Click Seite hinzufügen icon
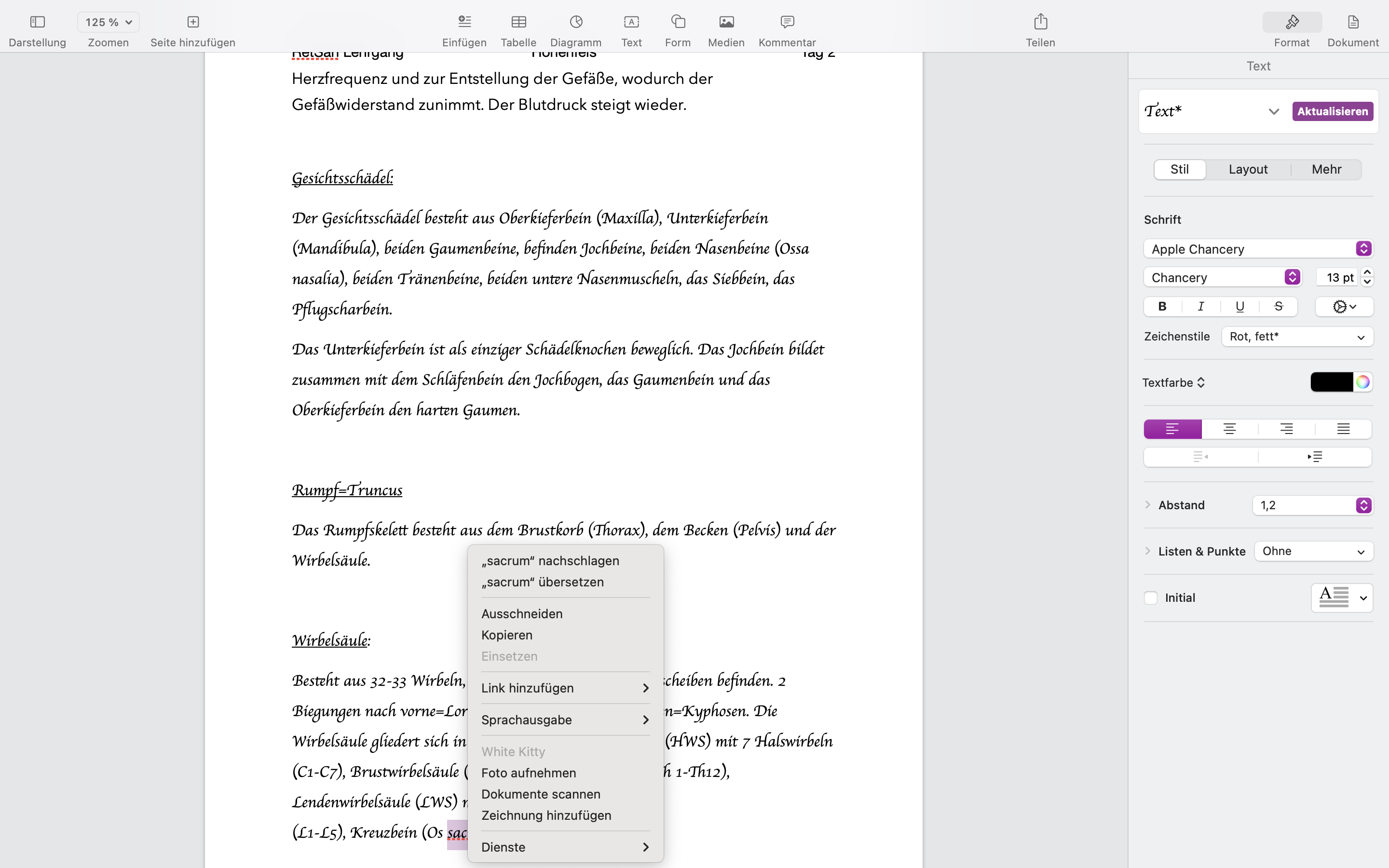1389x868 pixels. (x=193, y=22)
